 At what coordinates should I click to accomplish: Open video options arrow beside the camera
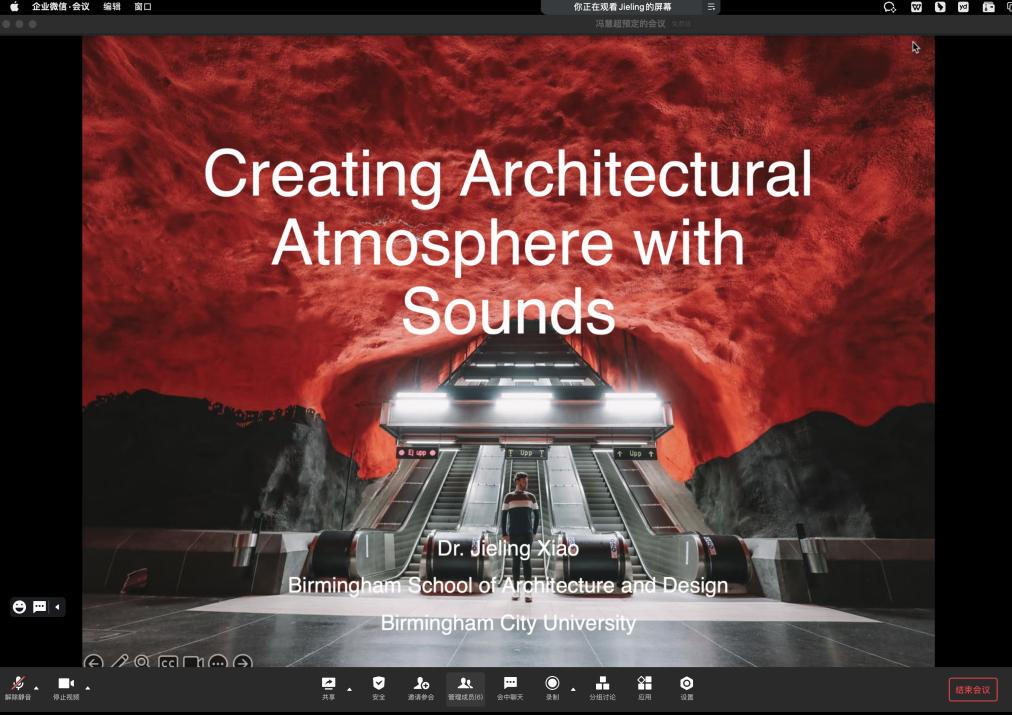tap(88, 688)
